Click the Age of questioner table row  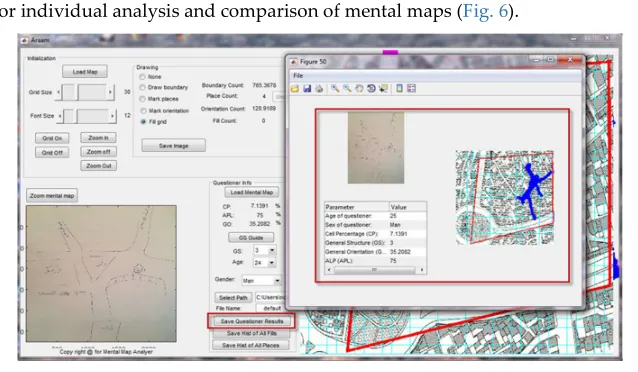pos(376,216)
